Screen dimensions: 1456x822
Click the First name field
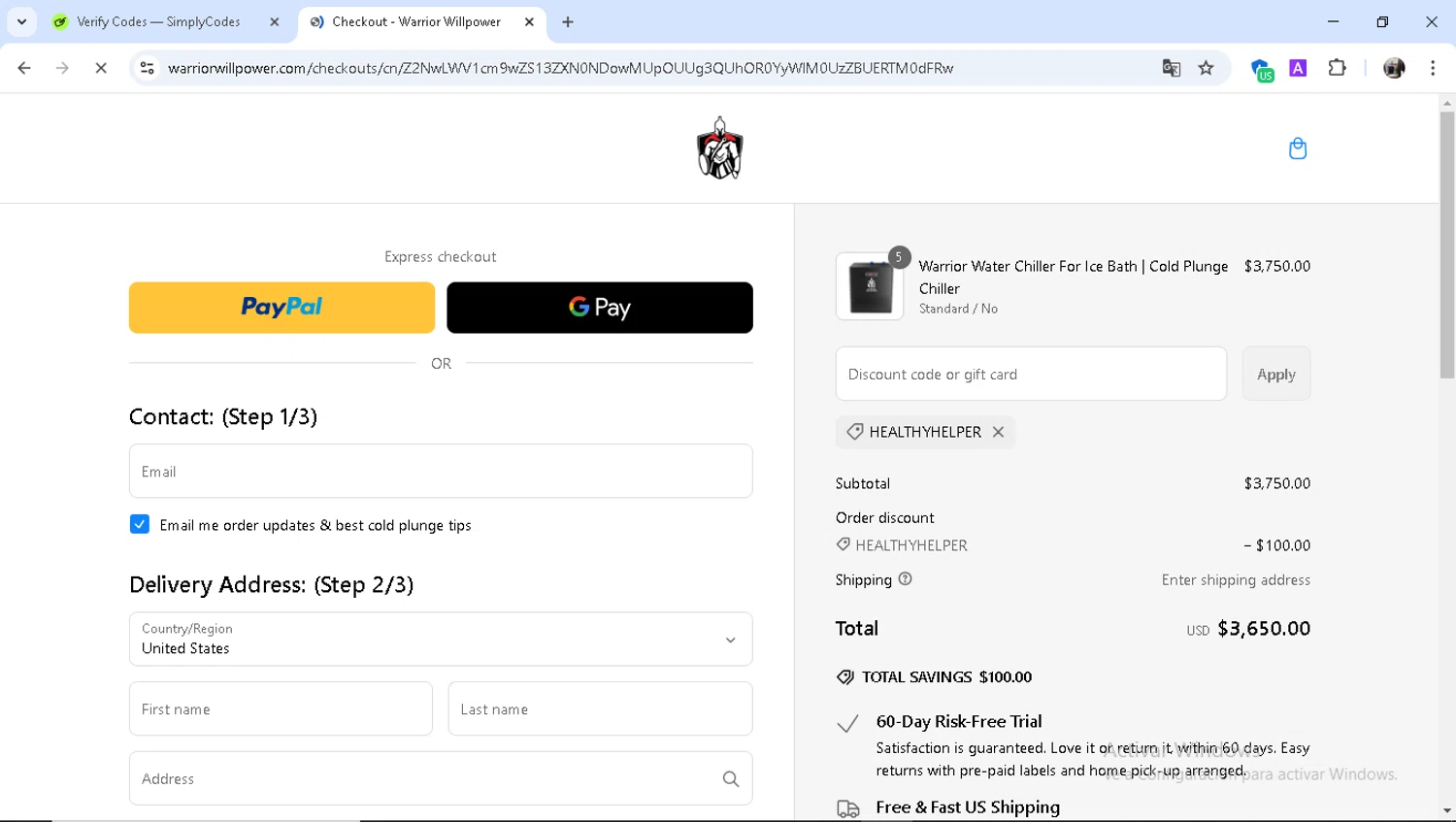281,708
